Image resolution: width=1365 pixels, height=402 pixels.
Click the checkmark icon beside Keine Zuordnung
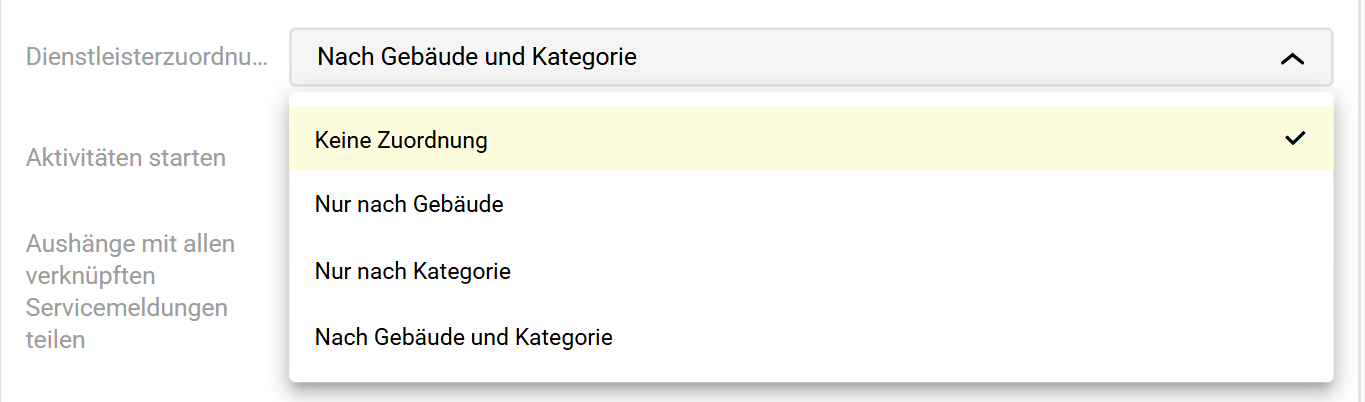point(1296,139)
